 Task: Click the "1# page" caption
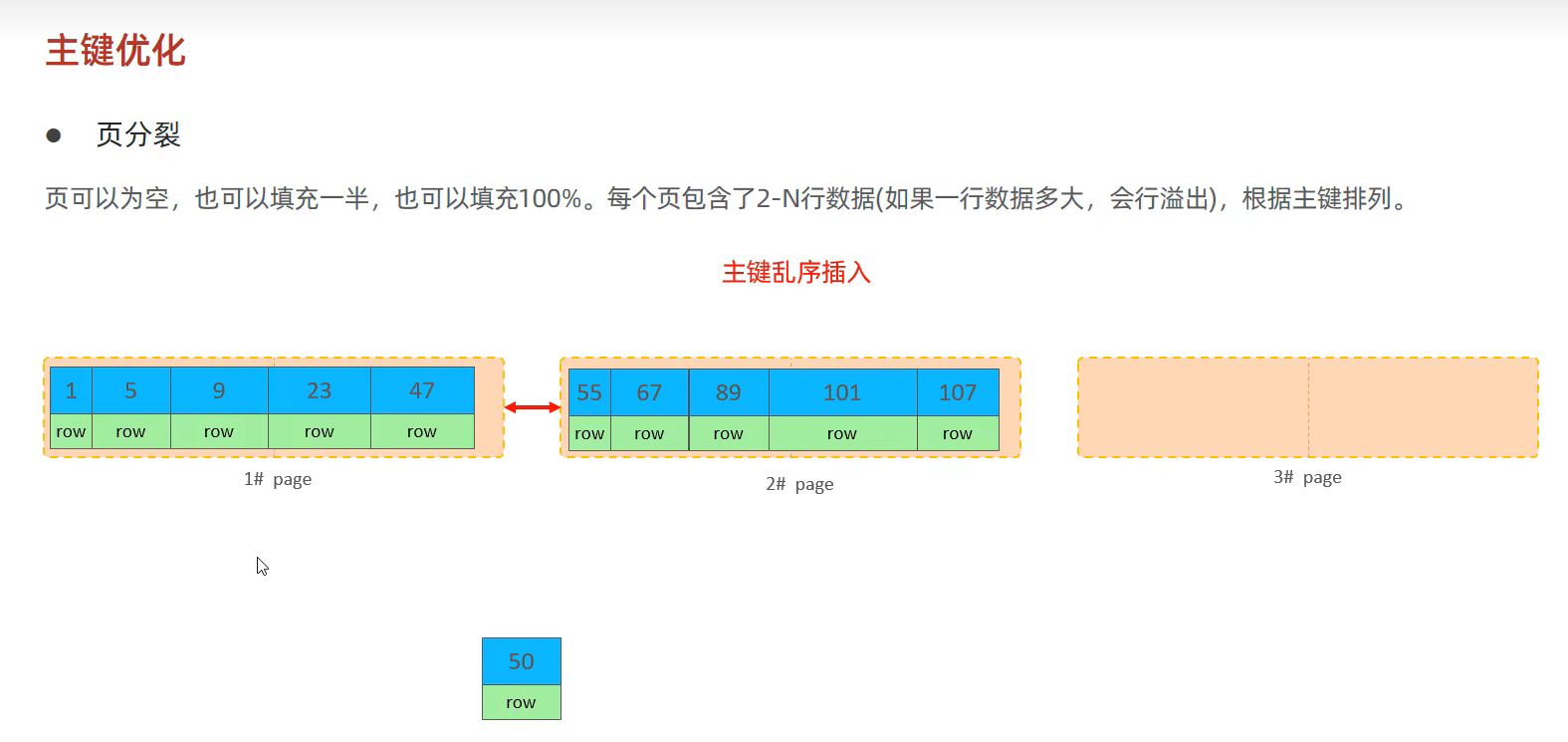click(278, 479)
